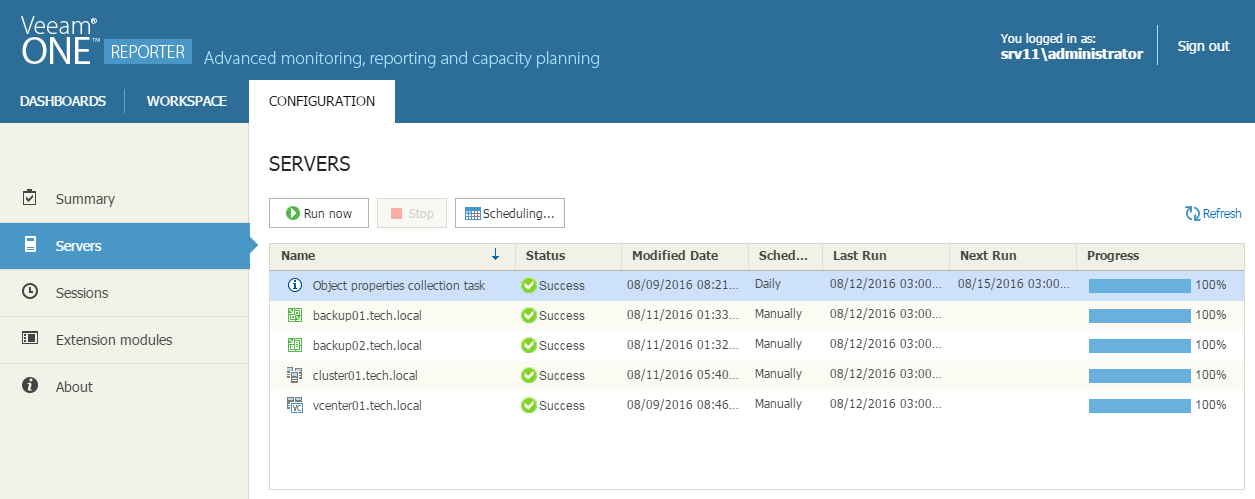Viewport: 1255px width, 499px height.
Task: Sort by the Progress column header
Action: tap(1160, 255)
